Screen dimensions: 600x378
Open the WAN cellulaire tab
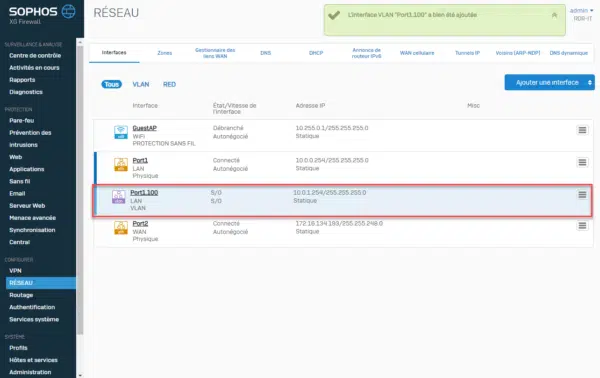point(417,53)
